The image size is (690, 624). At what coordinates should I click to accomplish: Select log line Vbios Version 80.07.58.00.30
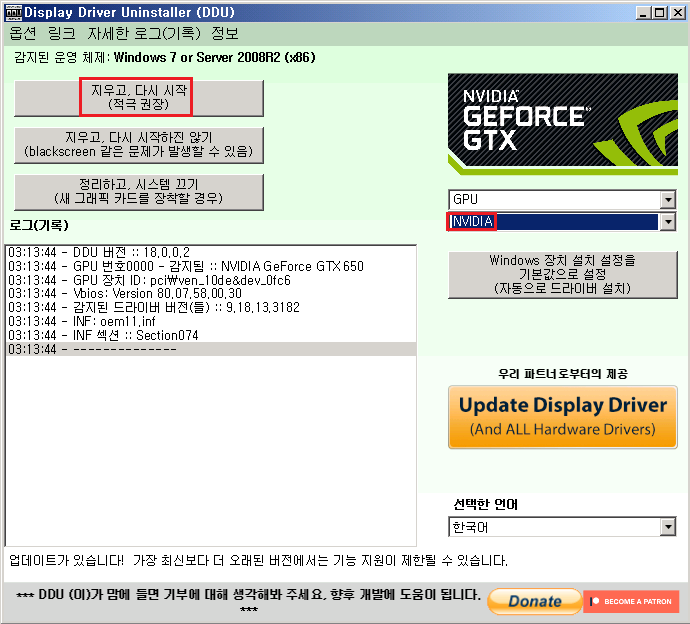click(211, 294)
